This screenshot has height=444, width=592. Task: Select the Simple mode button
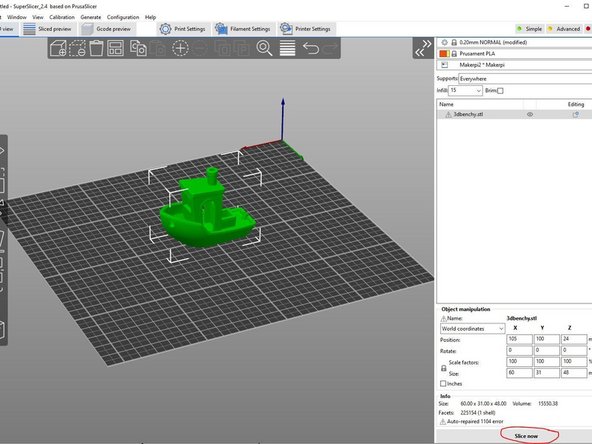point(530,29)
